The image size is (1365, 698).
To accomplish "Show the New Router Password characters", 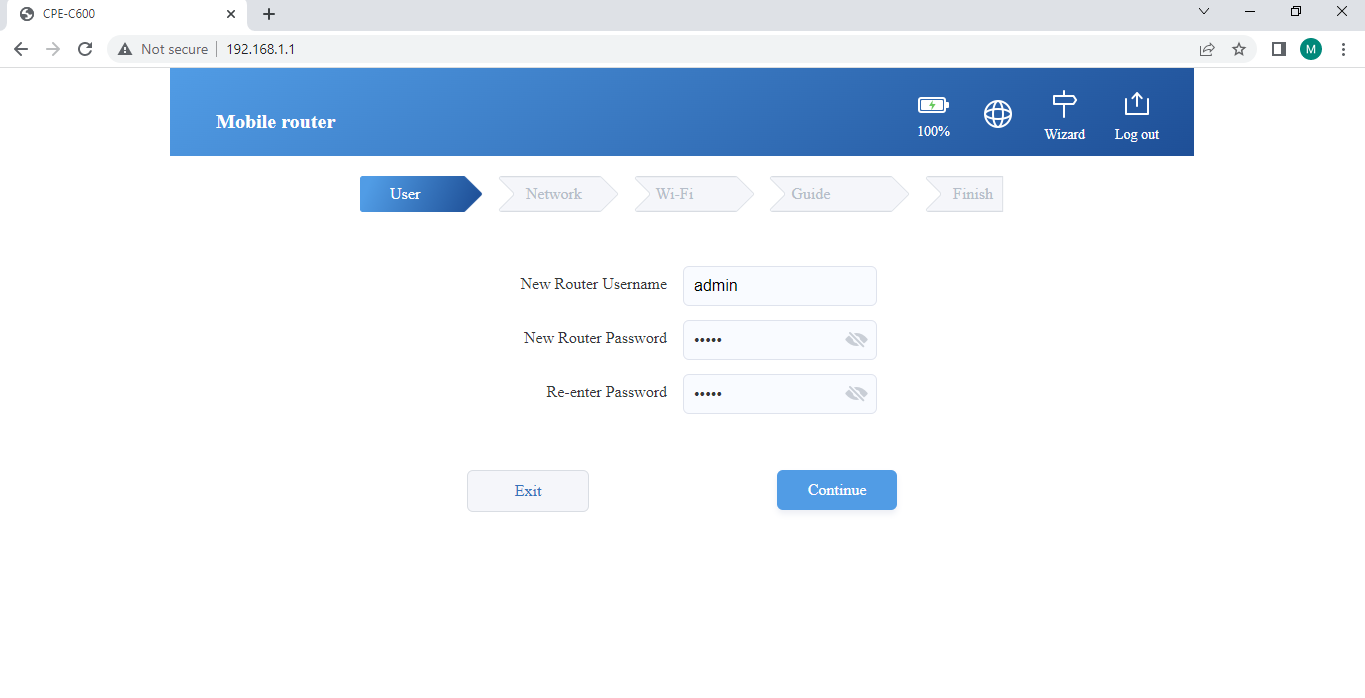I will coord(856,340).
